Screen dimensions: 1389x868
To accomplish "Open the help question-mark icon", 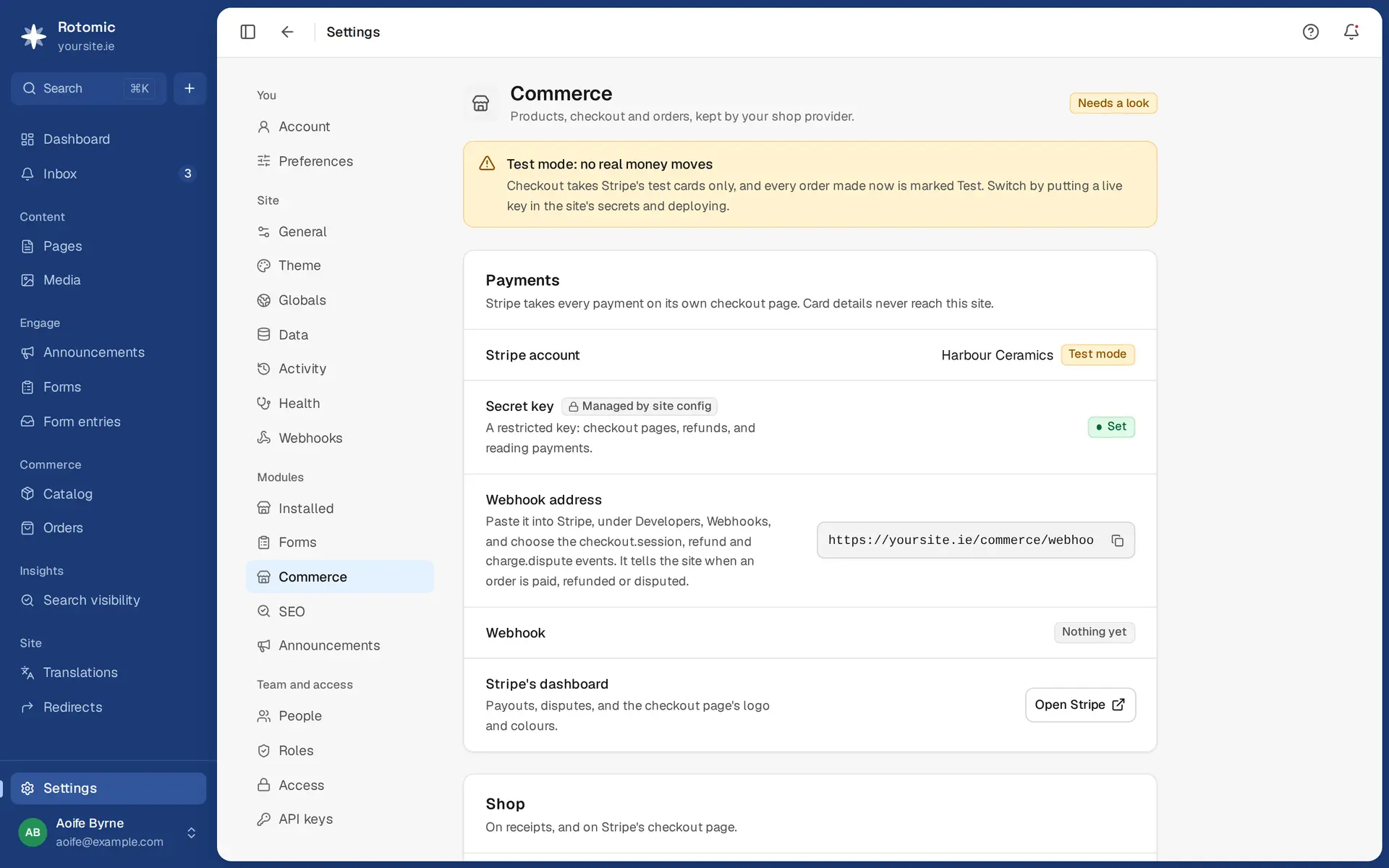I will [x=1310, y=32].
